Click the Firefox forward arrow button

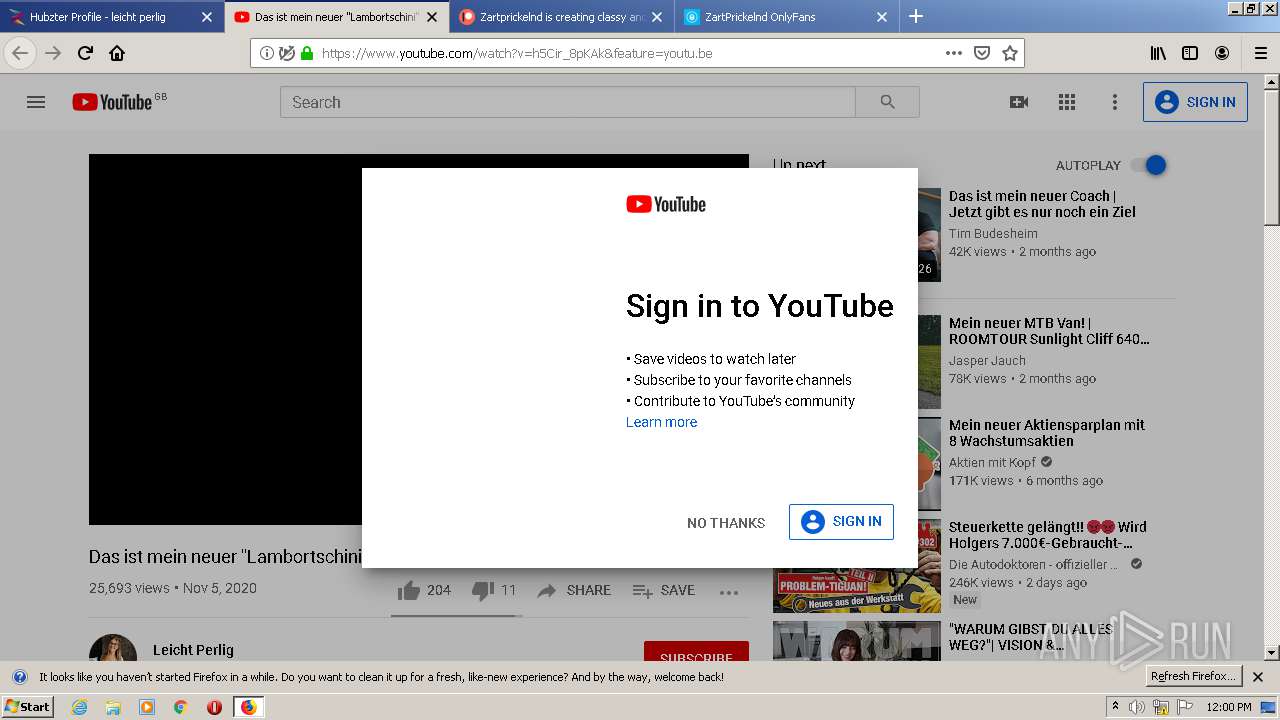(53, 53)
